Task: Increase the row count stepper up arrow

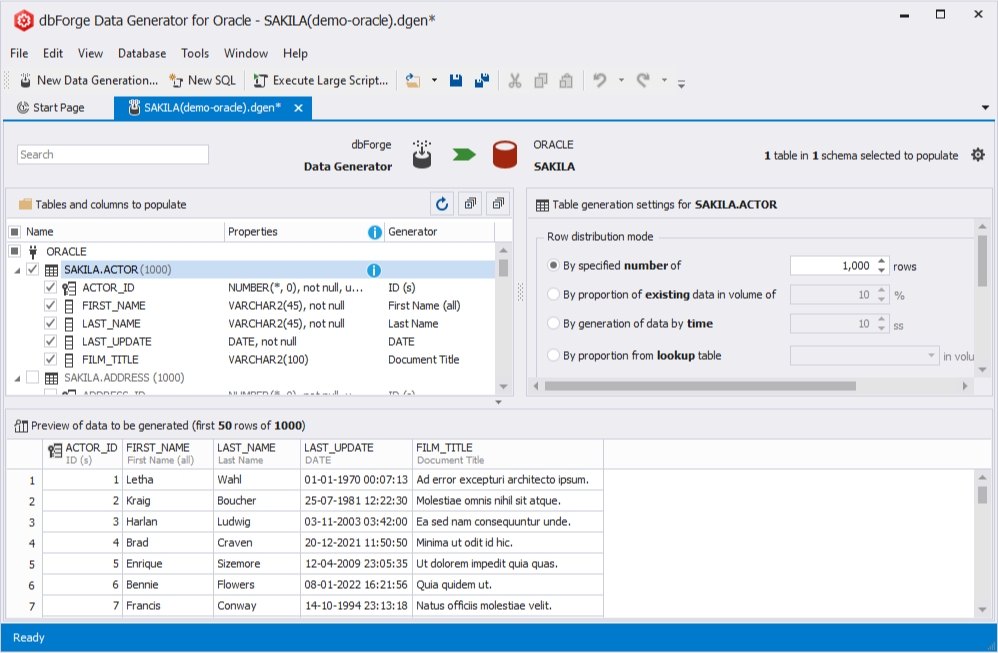Action: tap(882, 261)
